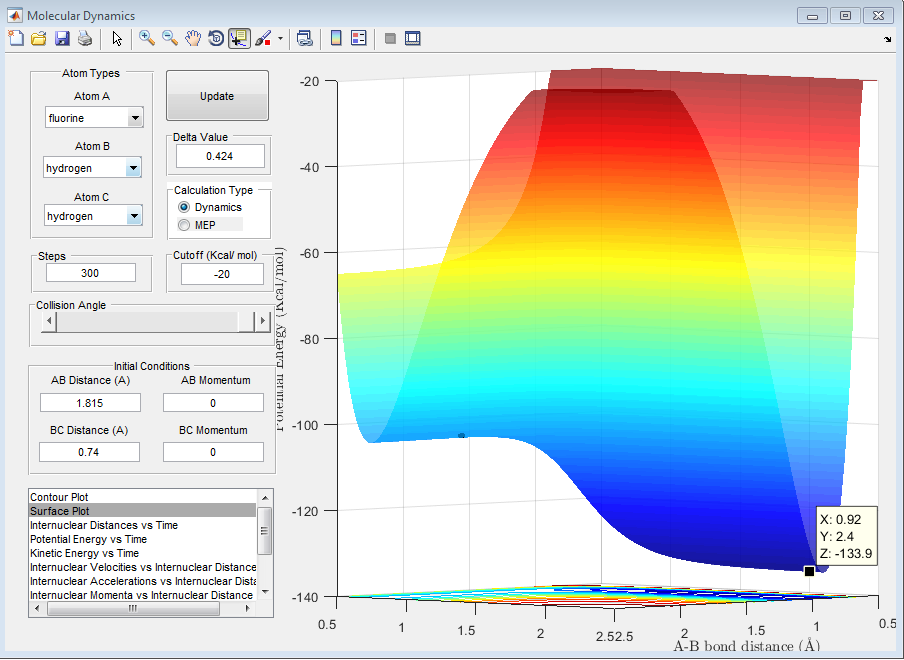This screenshot has width=904, height=660.
Task: Expand the Atom C dropdown
Action: click(x=133, y=216)
